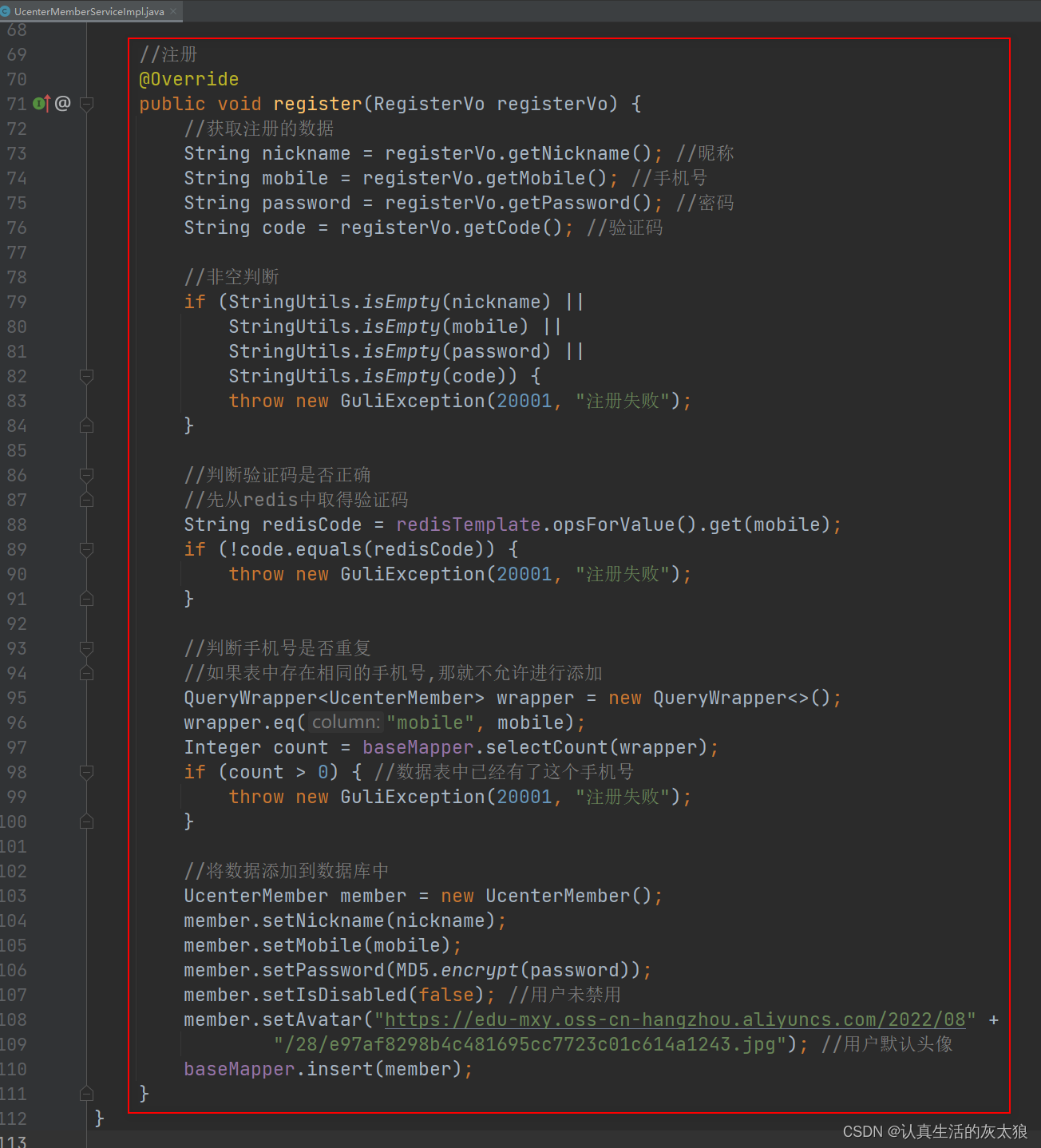1041x1148 pixels.
Task: Click code.equals(redisCode) on line 89
Action: click(362, 549)
